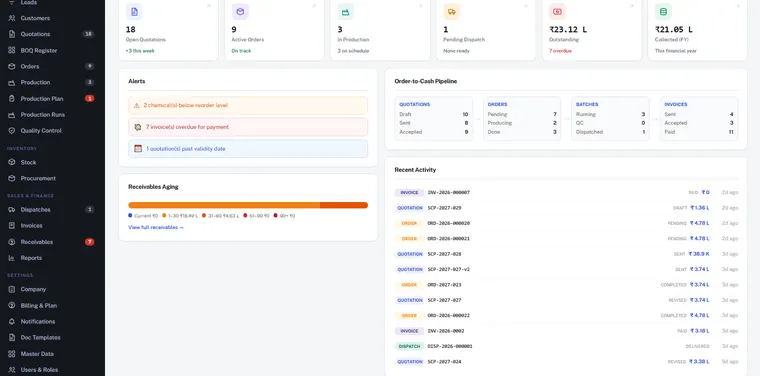Open the QUOTATIONS pipeline stage box
Image resolution: width=760 pixels, height=376 pixels.
434,119
